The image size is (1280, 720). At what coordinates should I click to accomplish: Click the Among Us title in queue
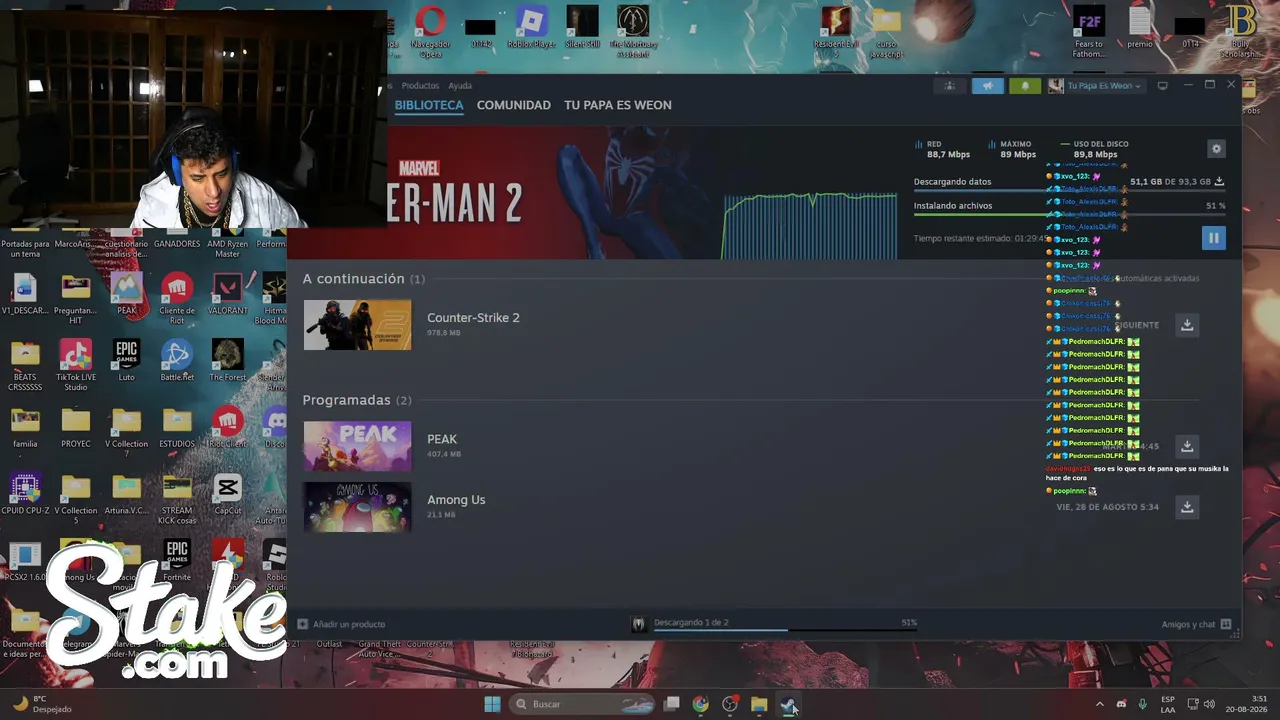point(456,500)
